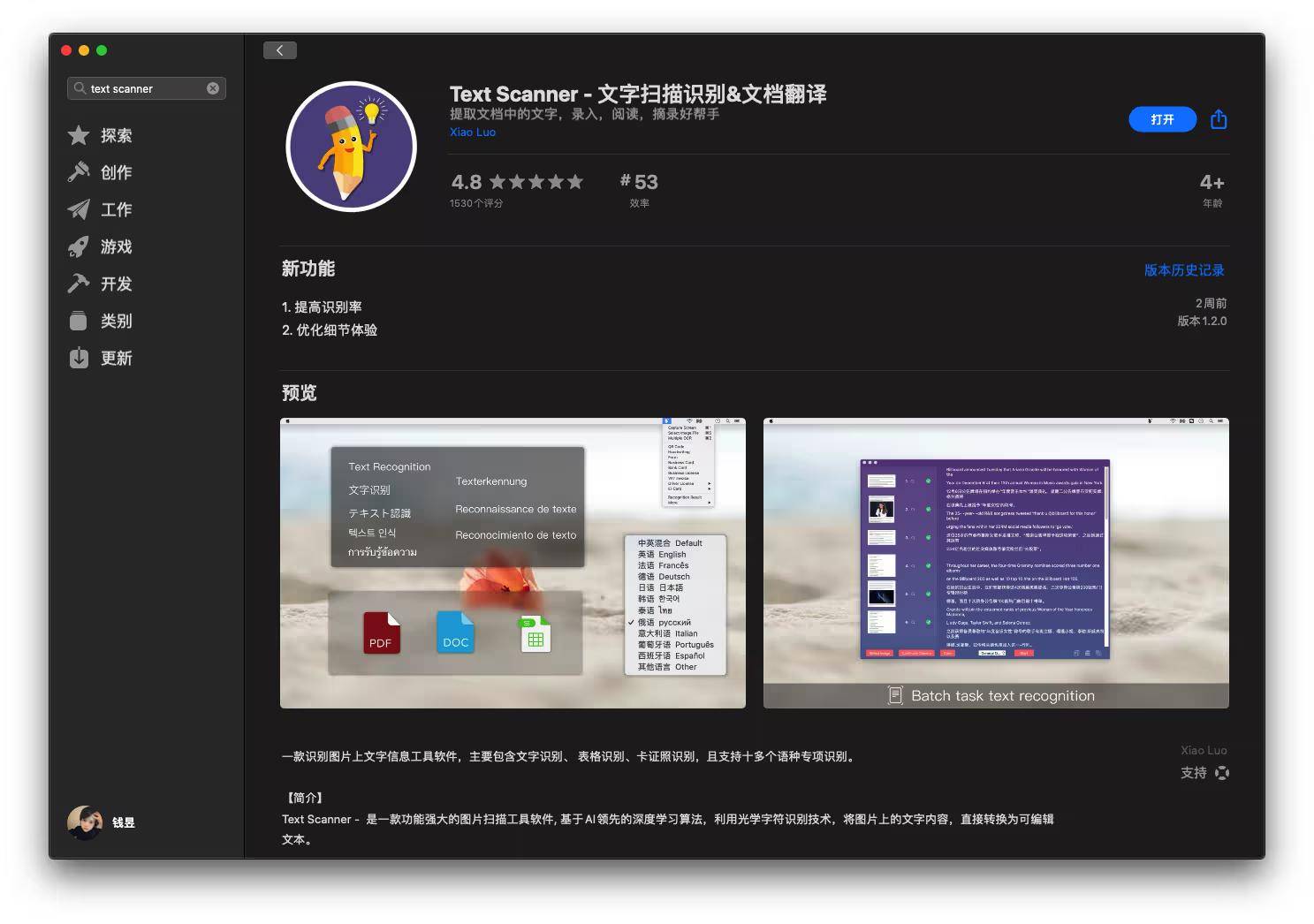Open 版本历史记录 version history
This screenshot has width=1314, height=924.
[1184, 270]
